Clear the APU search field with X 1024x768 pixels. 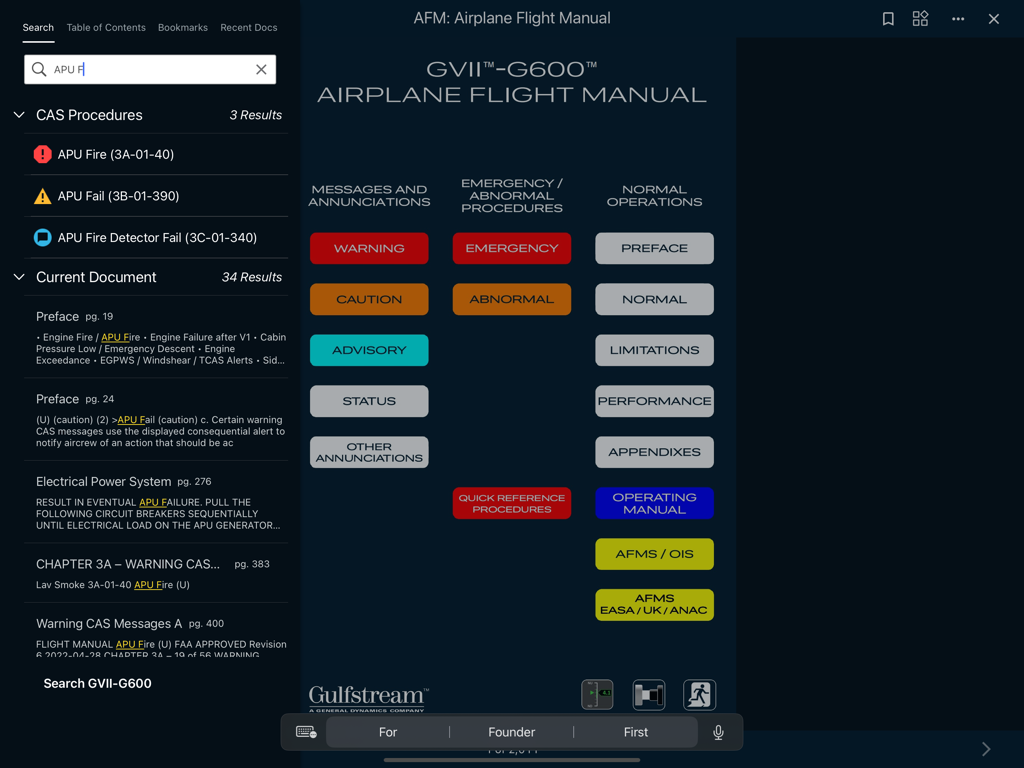(261, 69)
